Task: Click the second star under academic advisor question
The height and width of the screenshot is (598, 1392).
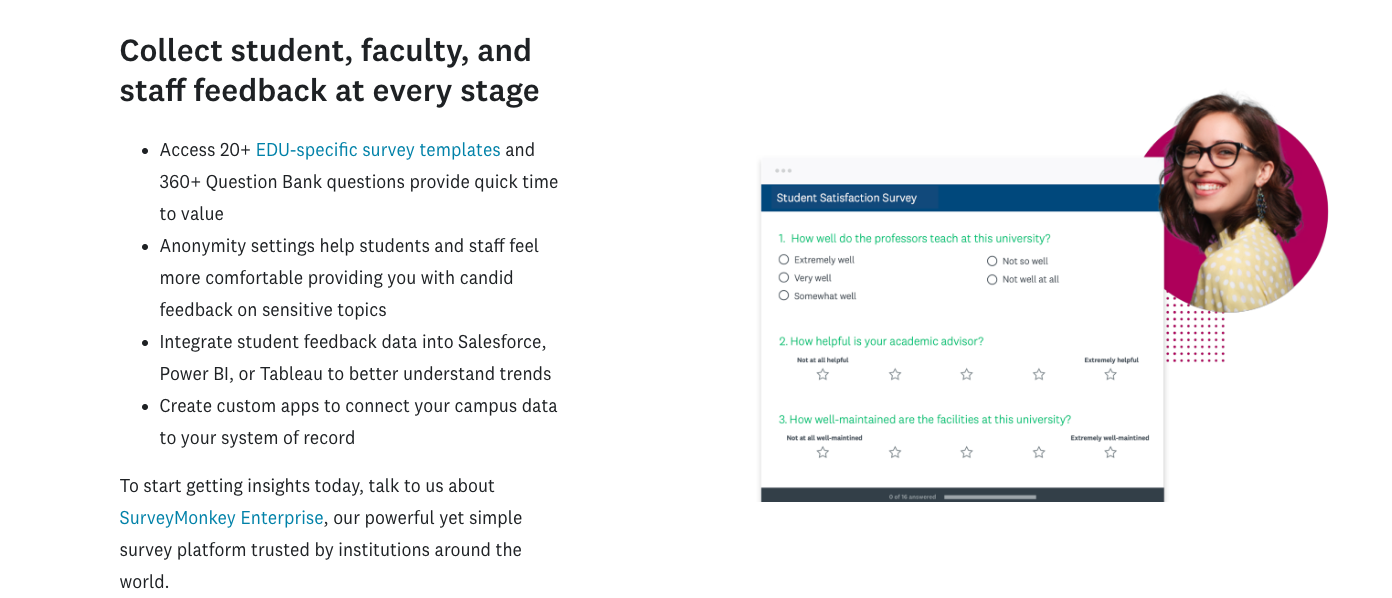Action: click(895, 375)
